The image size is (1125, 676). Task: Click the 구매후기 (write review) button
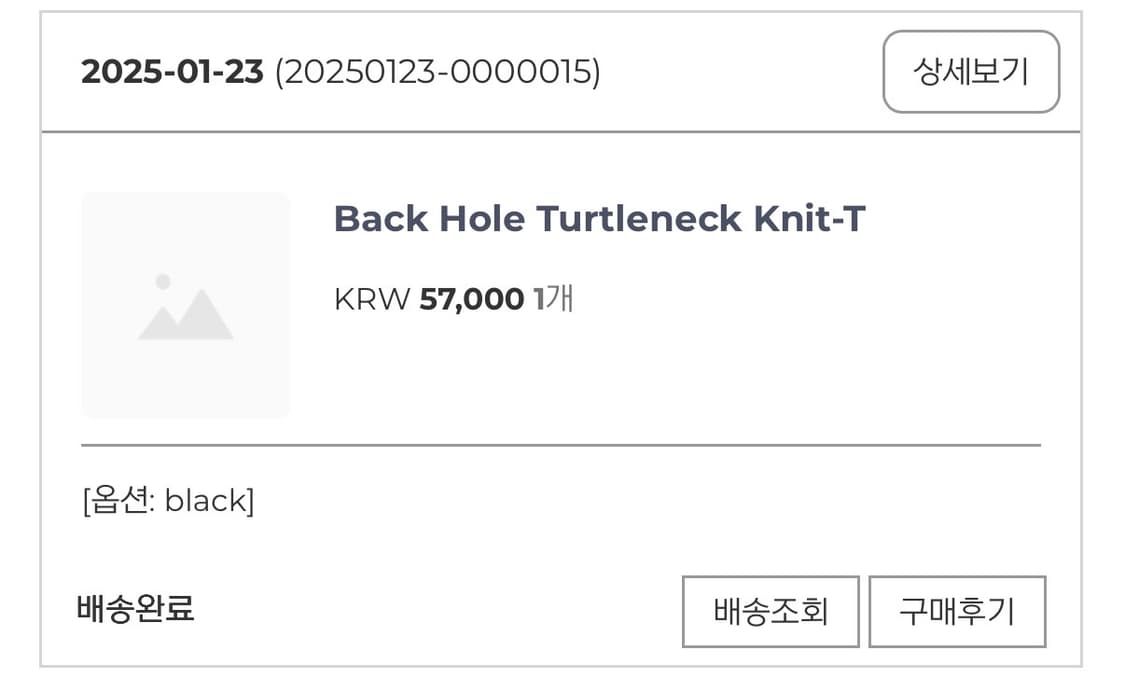(958, 611)
